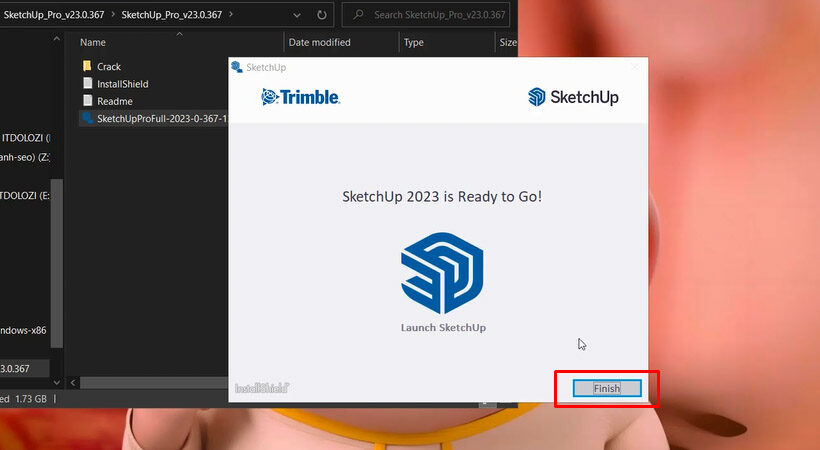Open the Crack folder
Viewport: 820px width, 450px height.
[x=108, y=67]
